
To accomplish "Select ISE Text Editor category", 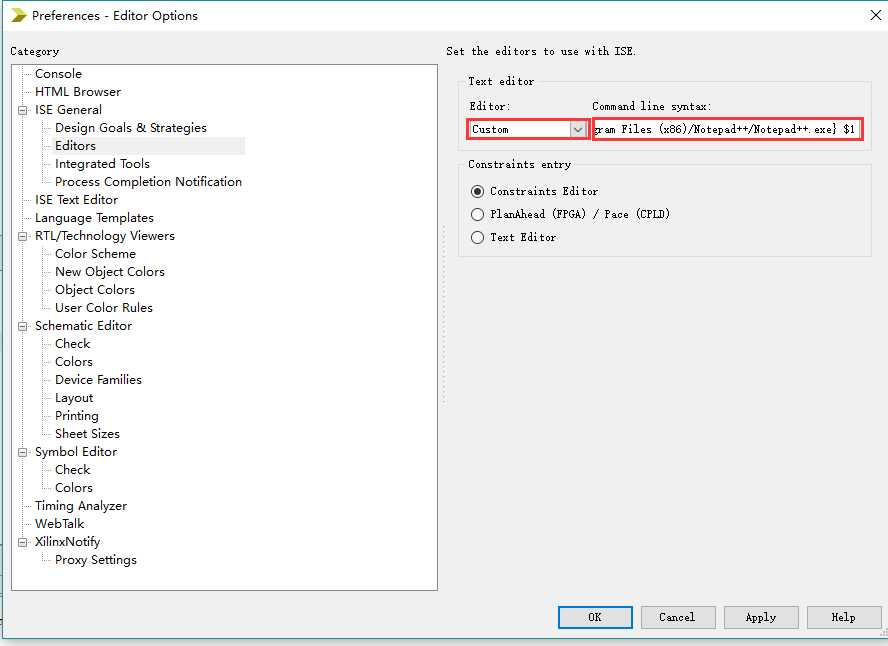I will (x=76, y=200).
